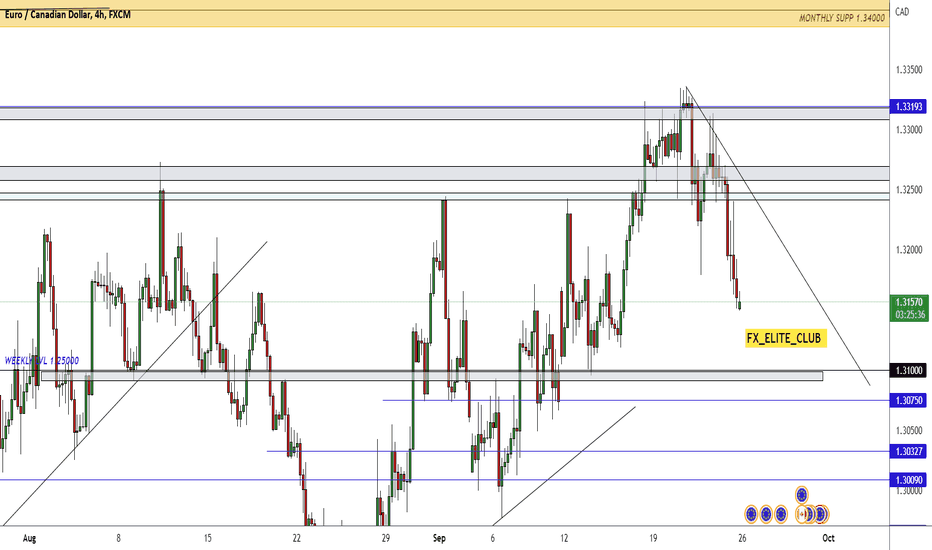The width and height of the screenshot is (932, 550).
Task: Select the CAD currency label on price axis
Action: point(902,11)
